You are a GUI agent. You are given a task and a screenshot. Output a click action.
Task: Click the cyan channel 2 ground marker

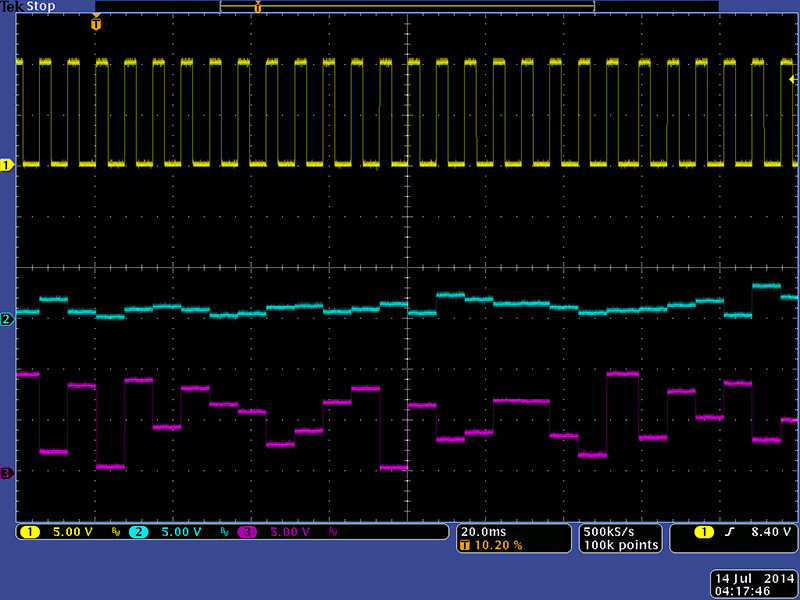click(x=7, y=320)
